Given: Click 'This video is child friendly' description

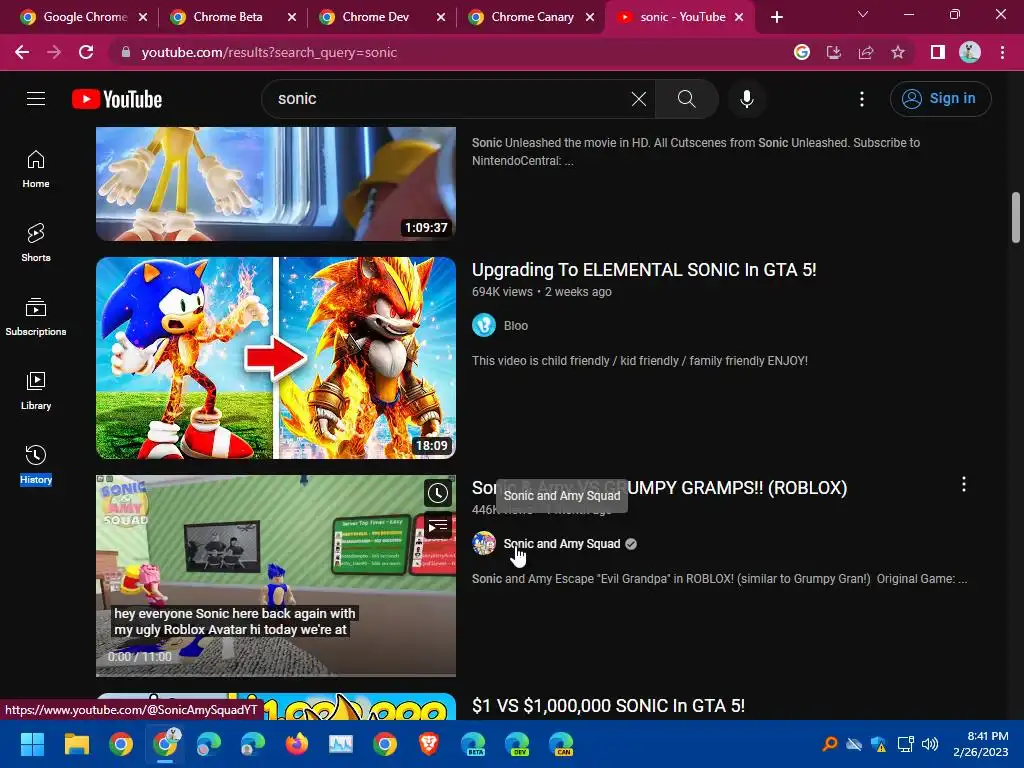Looking at the screenshot, I should click(x=640, y=360).
